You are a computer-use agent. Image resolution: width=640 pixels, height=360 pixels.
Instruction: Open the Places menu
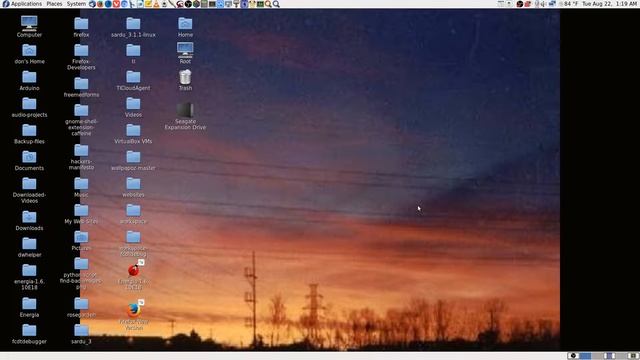(54, 4)
